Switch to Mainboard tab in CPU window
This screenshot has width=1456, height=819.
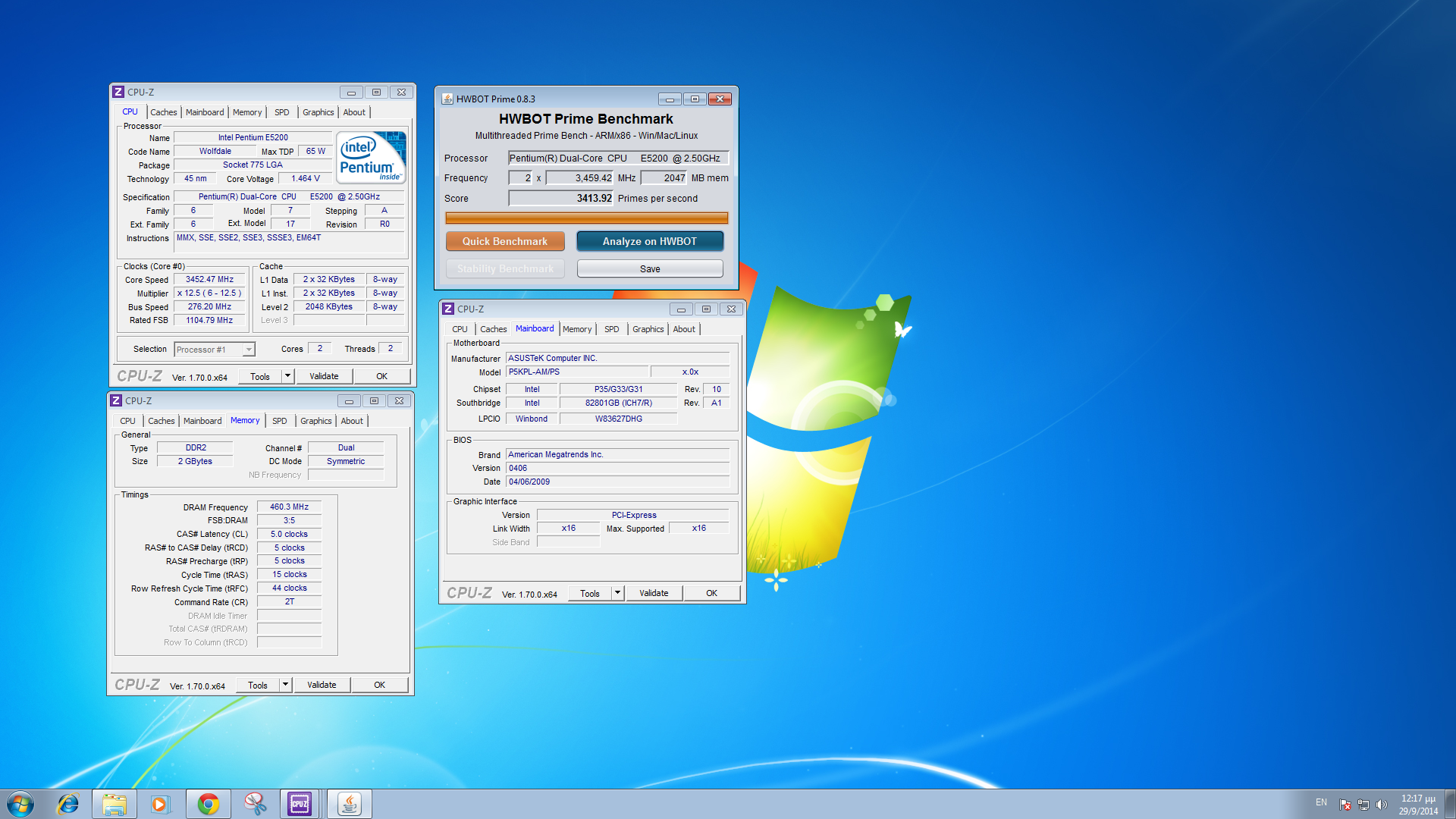[x=205, y=112]
